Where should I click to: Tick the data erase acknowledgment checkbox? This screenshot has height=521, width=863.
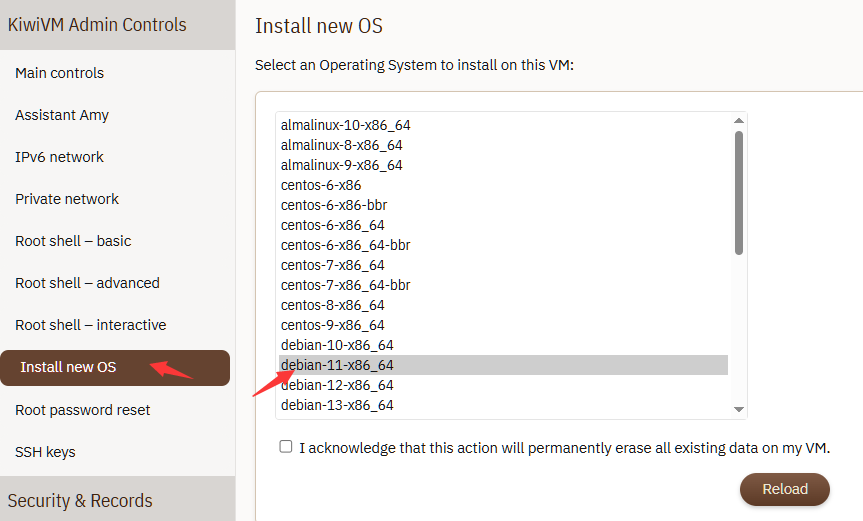coord(286,447)
